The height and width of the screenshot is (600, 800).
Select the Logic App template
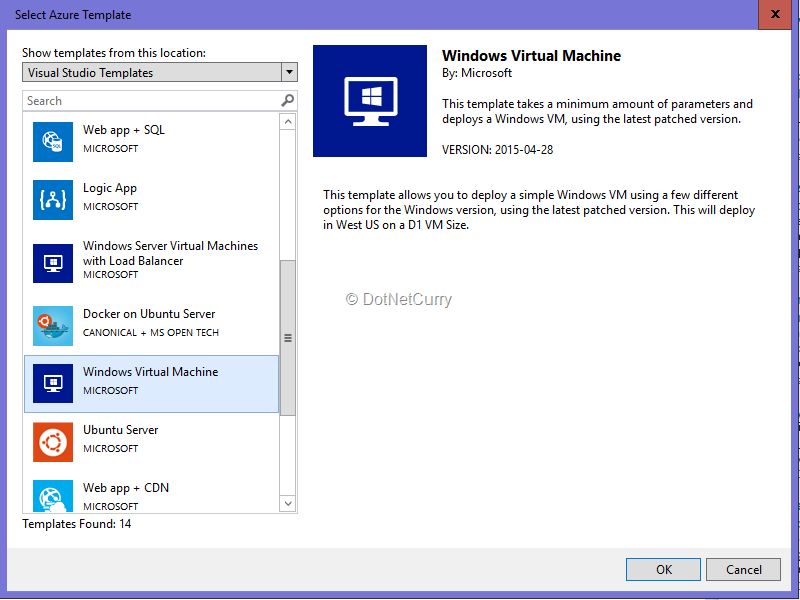click(x=152, y=199)
